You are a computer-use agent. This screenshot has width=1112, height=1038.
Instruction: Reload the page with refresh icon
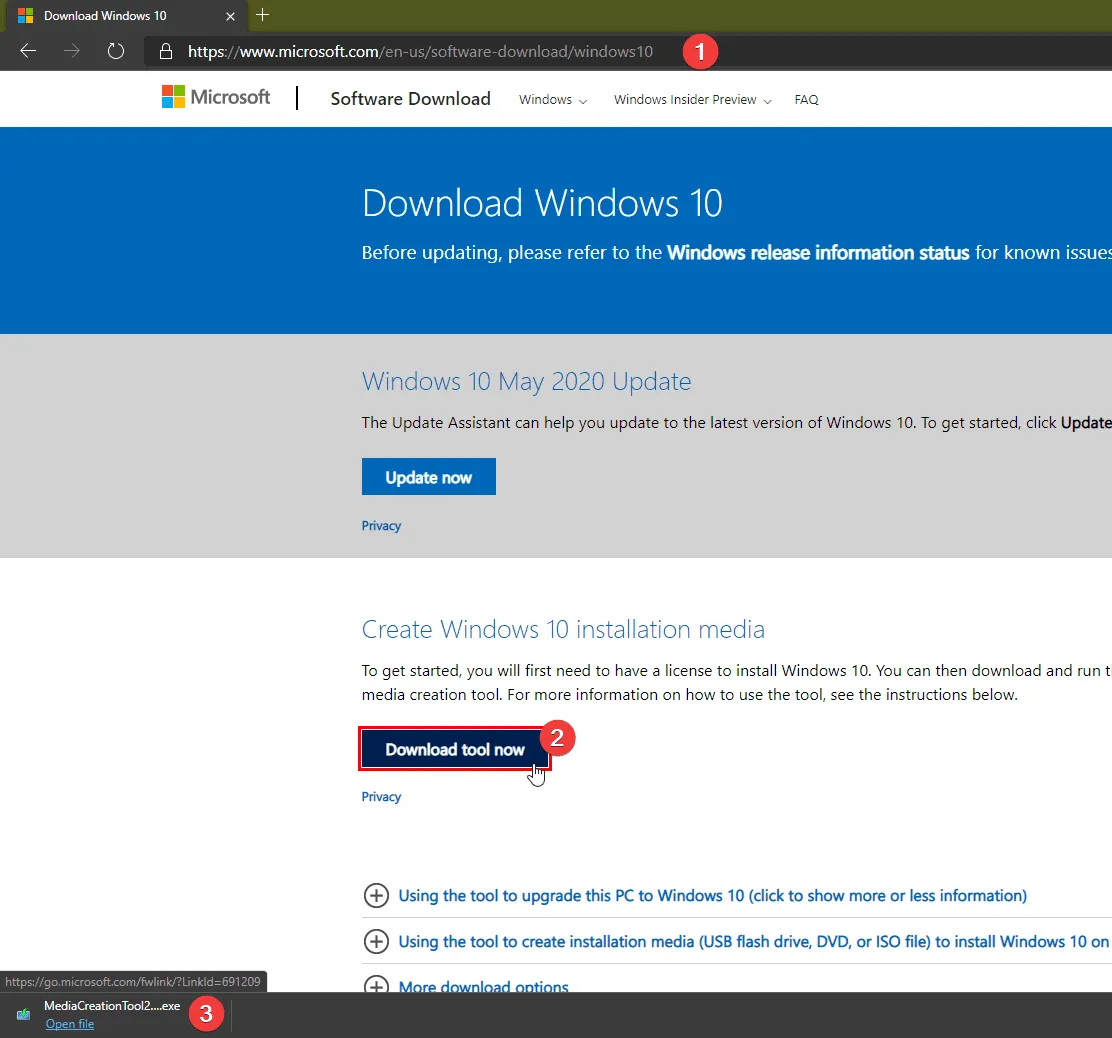point(116,51)
